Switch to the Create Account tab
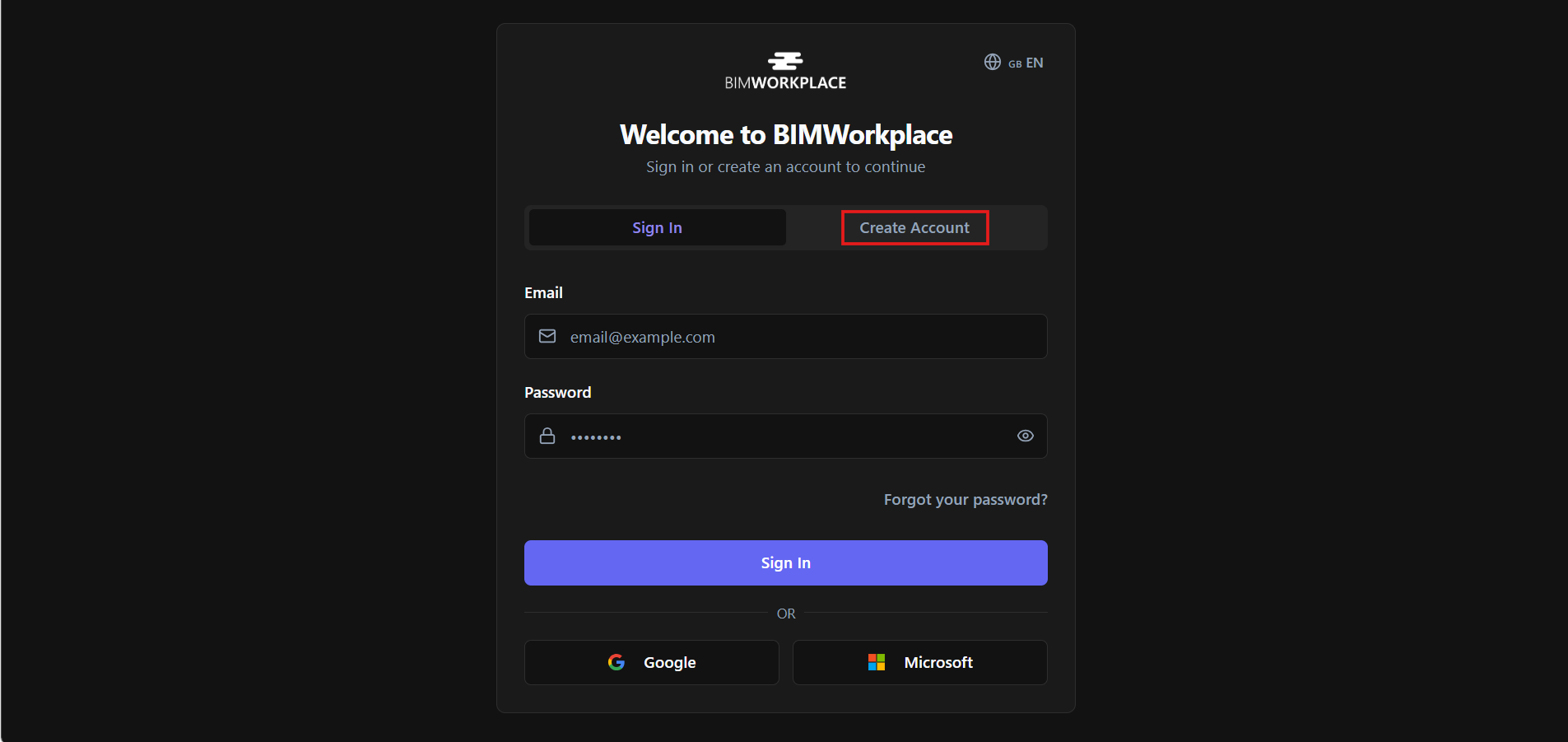 [914, 227]
